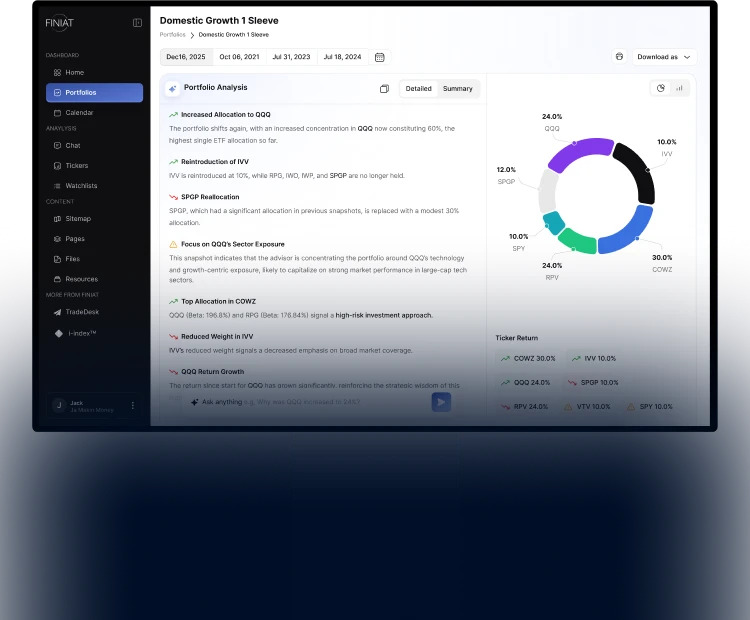Click the Sitemap icon

pyautogui.click(x=57, y=219)
